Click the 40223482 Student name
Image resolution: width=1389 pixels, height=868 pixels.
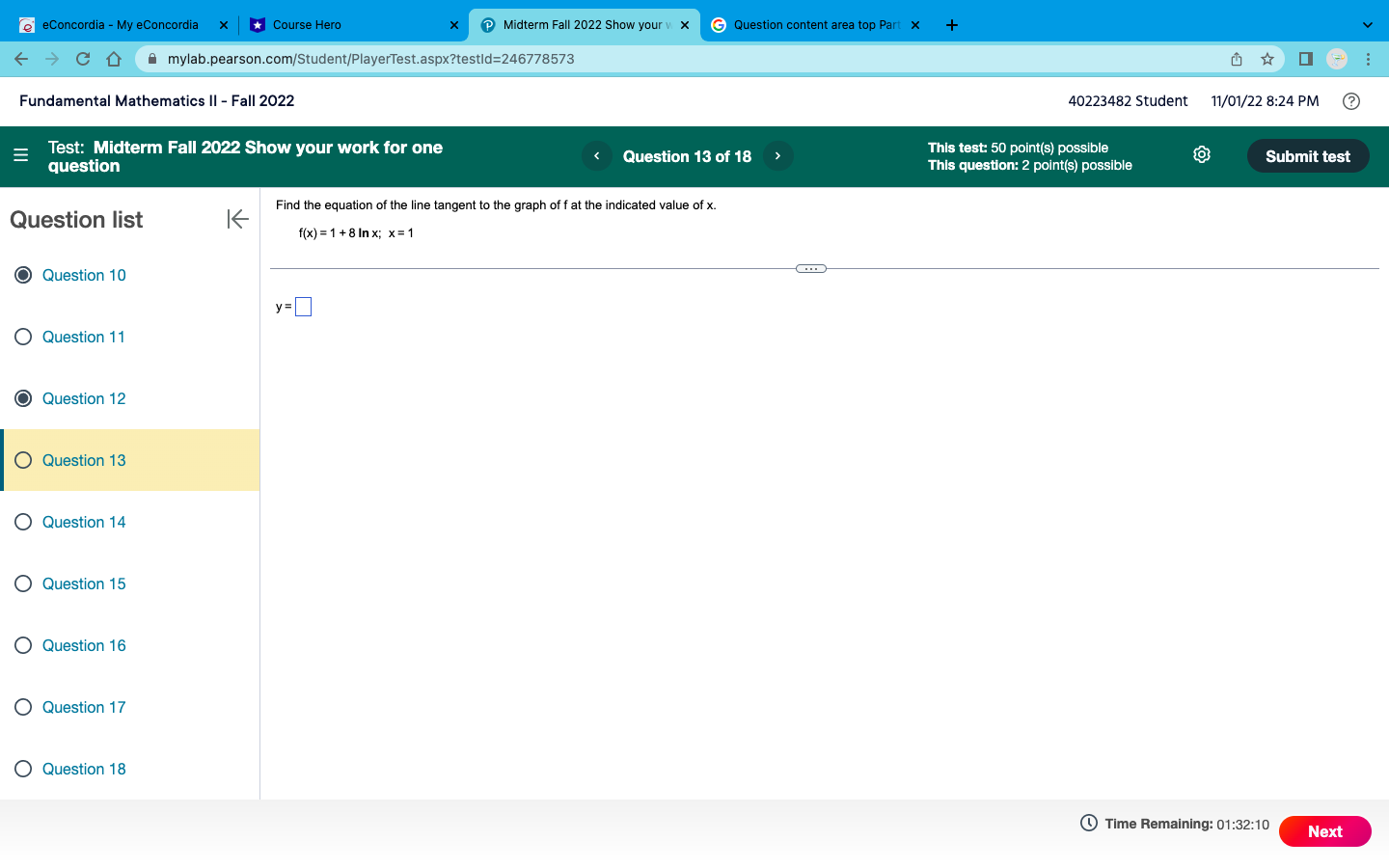(1128, 101)
